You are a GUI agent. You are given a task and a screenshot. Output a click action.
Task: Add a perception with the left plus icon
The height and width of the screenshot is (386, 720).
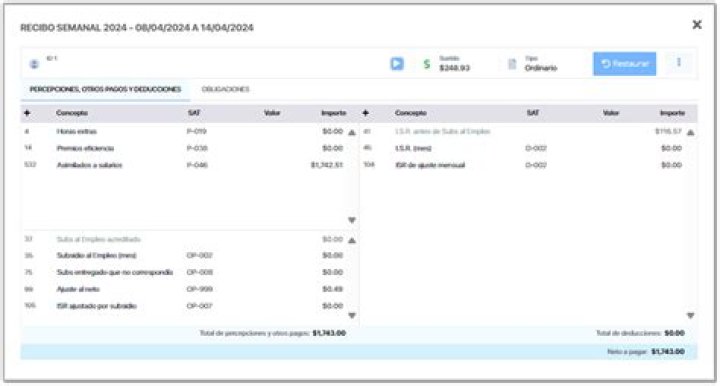27,113
